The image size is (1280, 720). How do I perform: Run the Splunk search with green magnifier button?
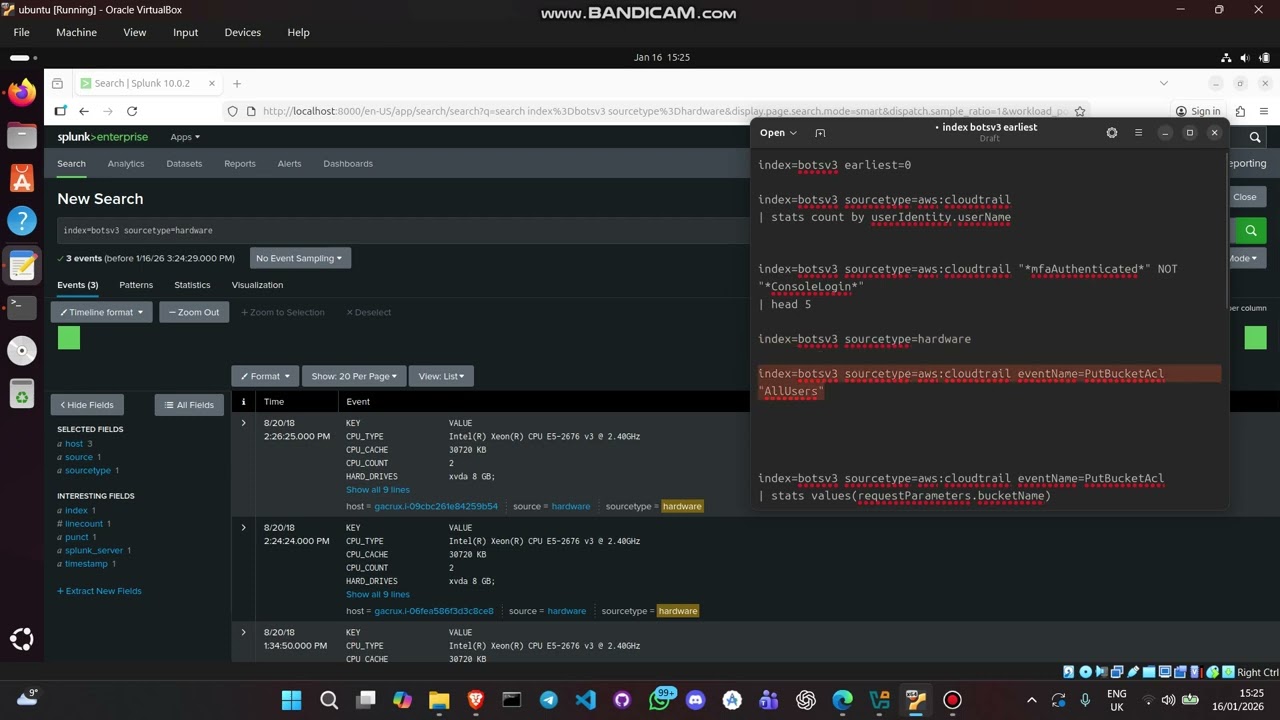click(x=1250, y=230)
